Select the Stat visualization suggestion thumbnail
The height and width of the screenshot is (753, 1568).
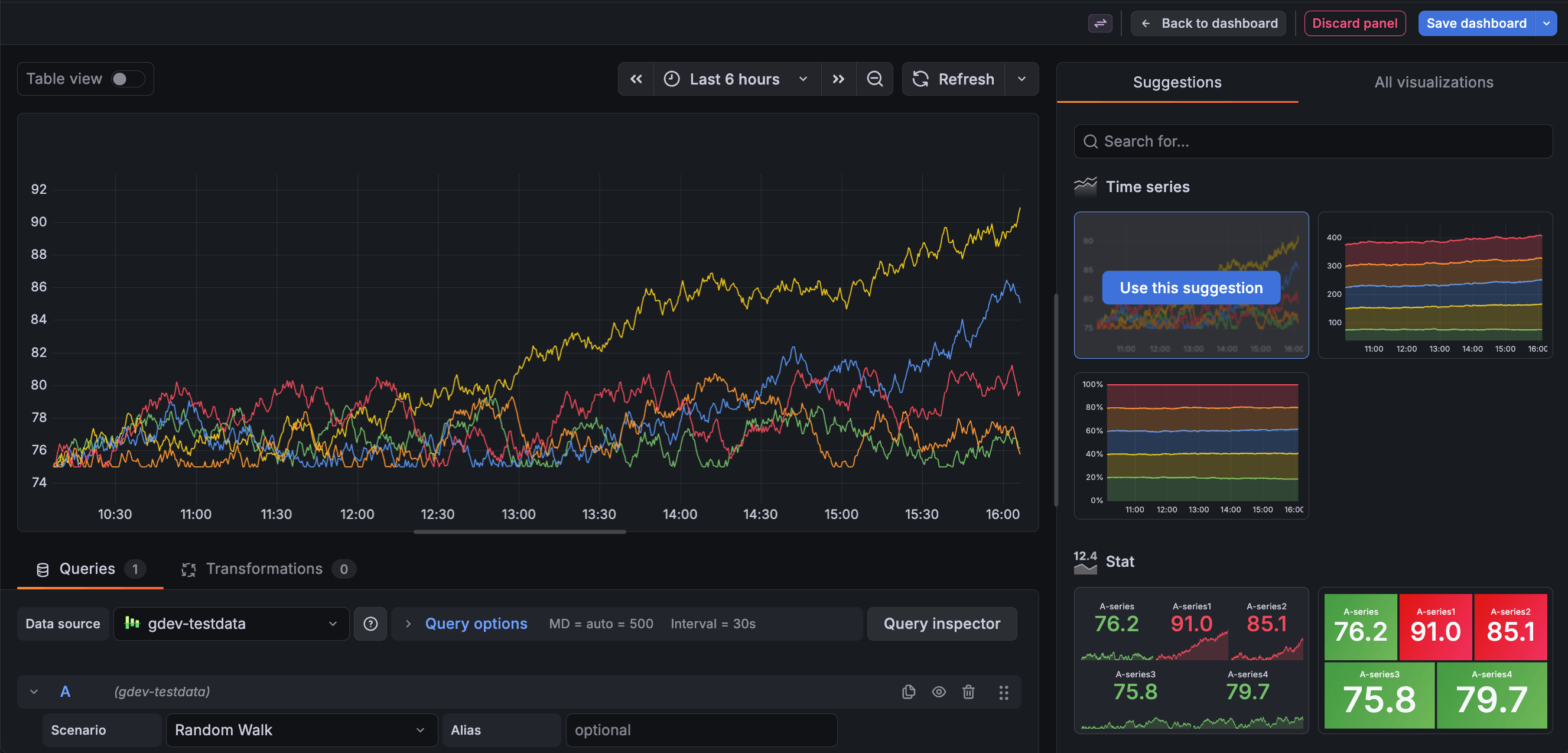click(1190, 660)
